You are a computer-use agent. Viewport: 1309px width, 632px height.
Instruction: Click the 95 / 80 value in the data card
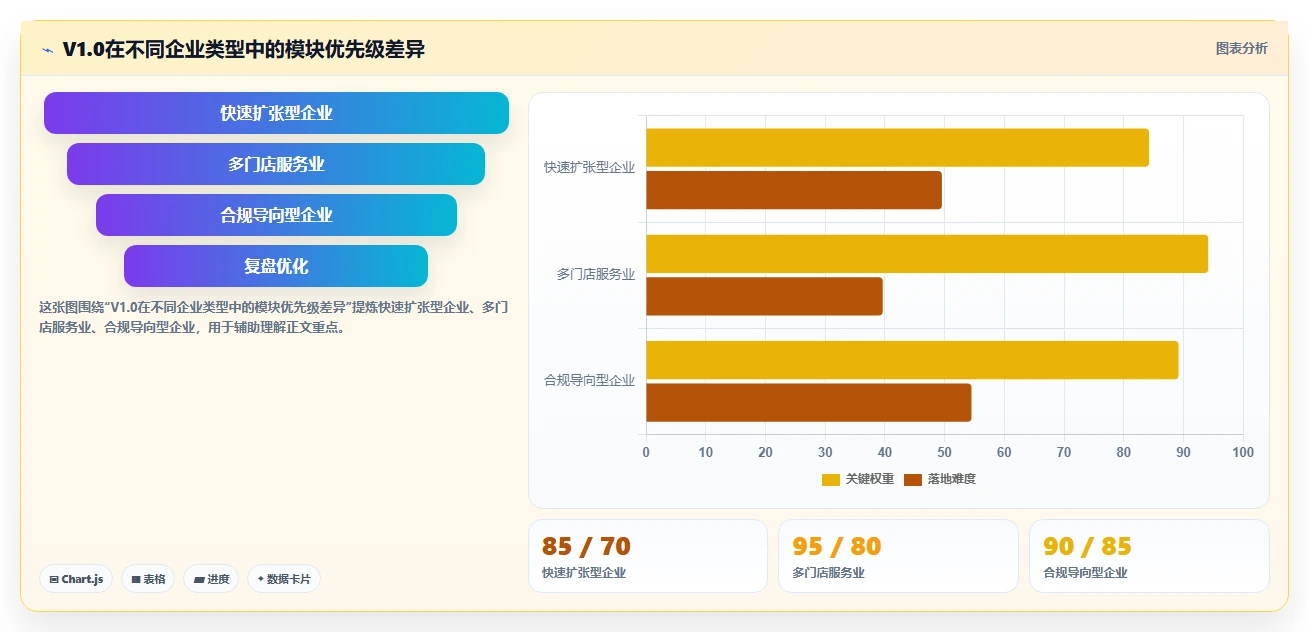tap(837, 547)
